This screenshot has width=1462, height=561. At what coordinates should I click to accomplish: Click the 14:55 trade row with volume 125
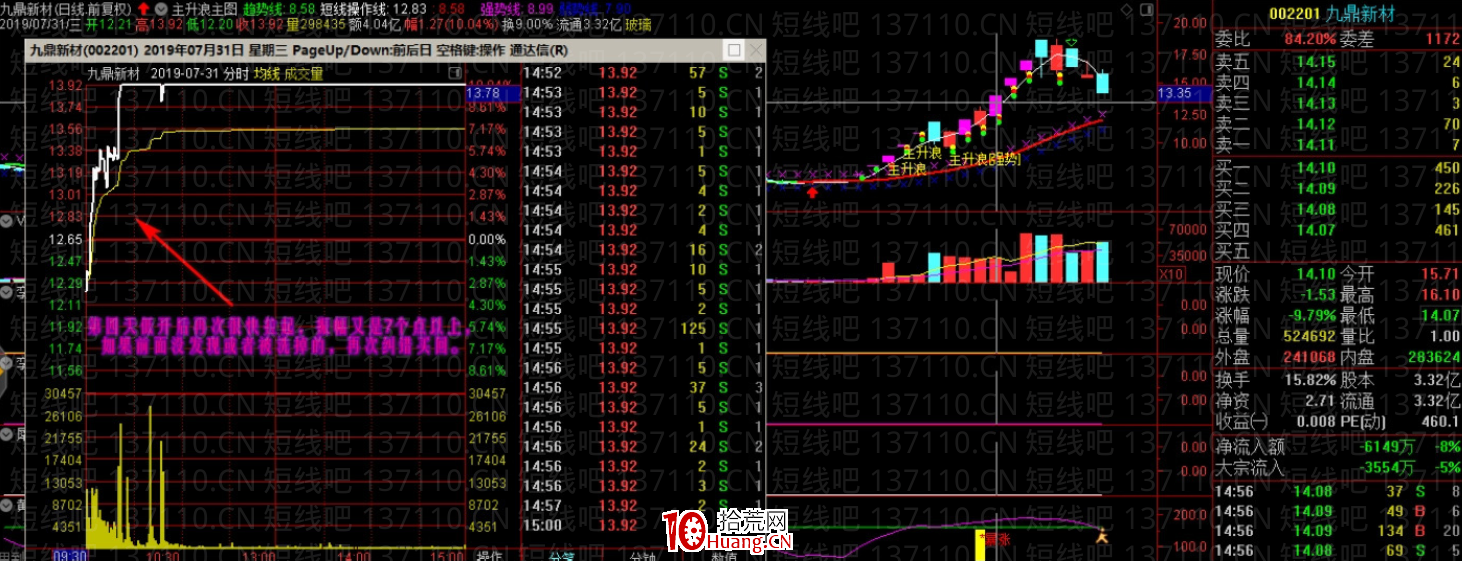(644, 328)
